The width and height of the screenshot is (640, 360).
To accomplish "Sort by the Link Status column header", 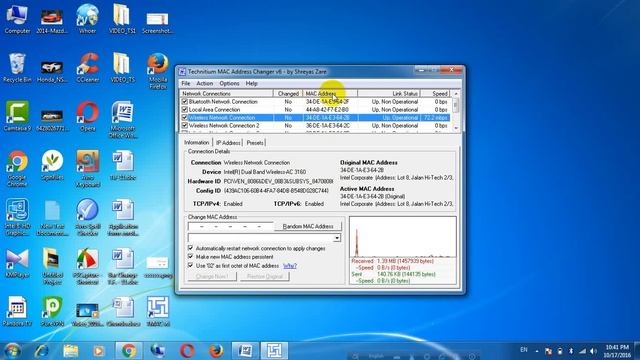I will click(x=389, y=93).
